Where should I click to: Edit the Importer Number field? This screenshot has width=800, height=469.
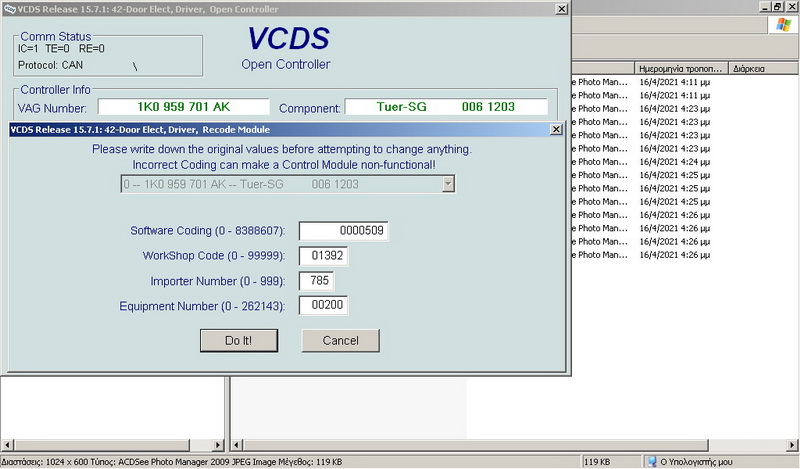point(317,280)
